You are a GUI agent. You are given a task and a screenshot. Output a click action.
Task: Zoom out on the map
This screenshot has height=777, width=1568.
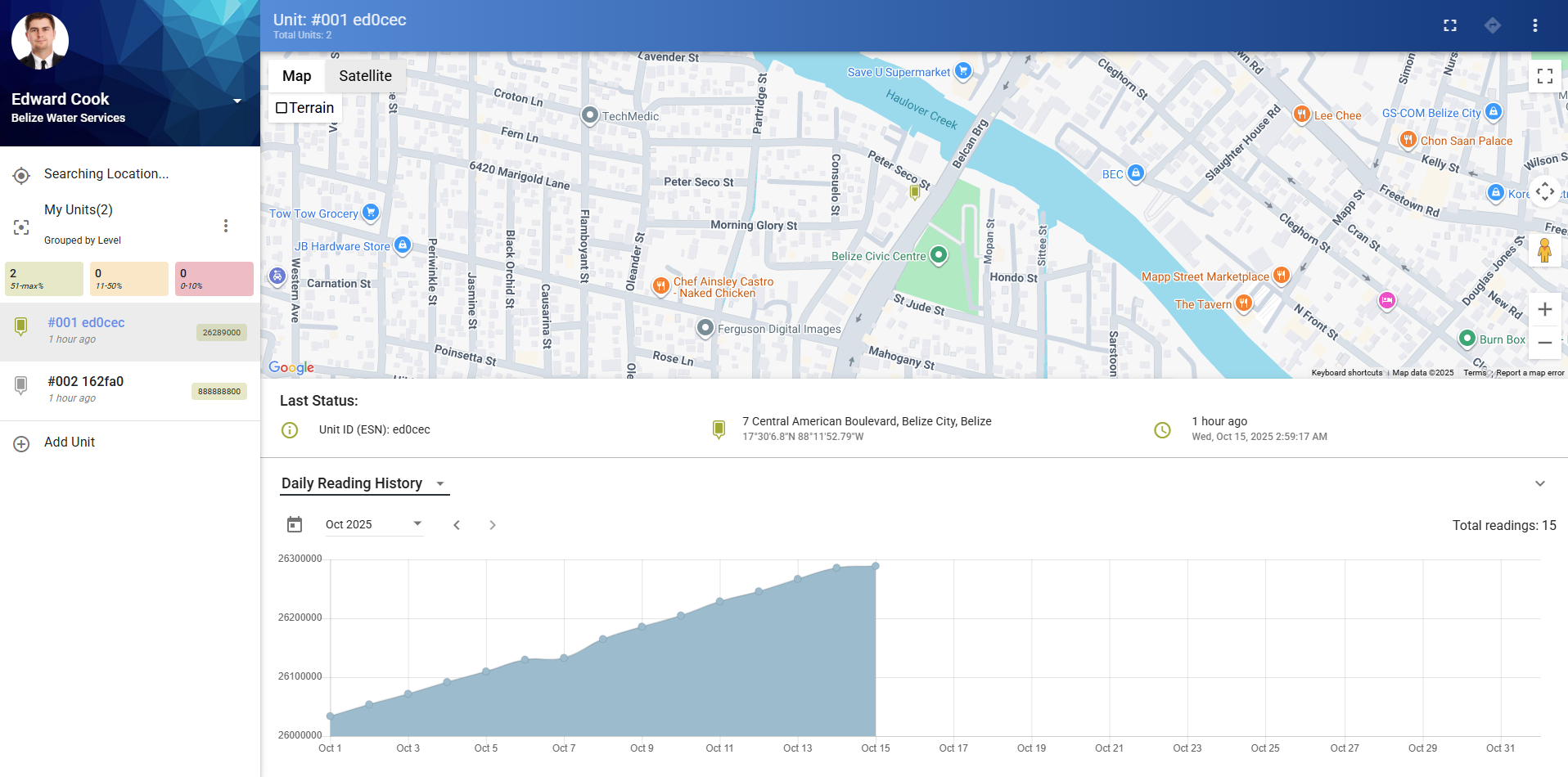1544,343
